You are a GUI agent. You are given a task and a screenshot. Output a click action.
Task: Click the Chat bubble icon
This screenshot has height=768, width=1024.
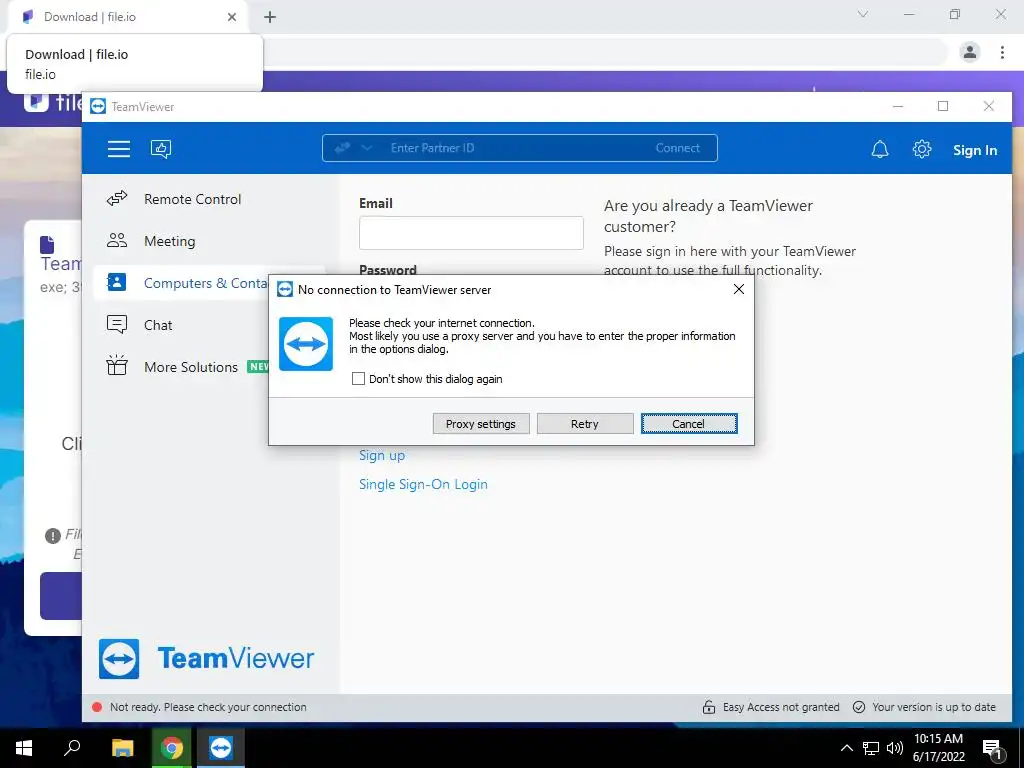(x=117, y=324)
